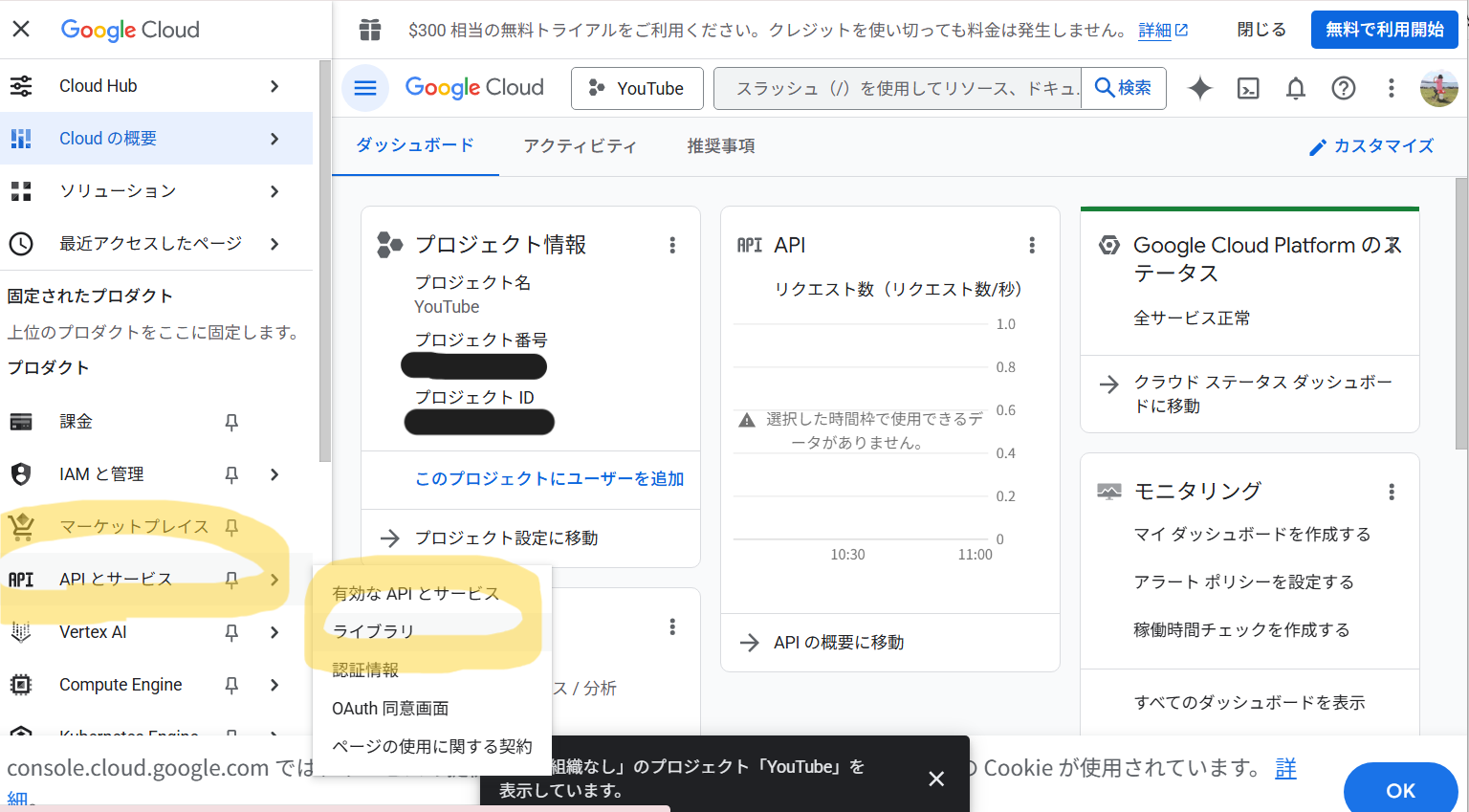This screenshot has height=812, width=1469.
Task: Open the notifications bell
Action: [x=1295, y=88]
